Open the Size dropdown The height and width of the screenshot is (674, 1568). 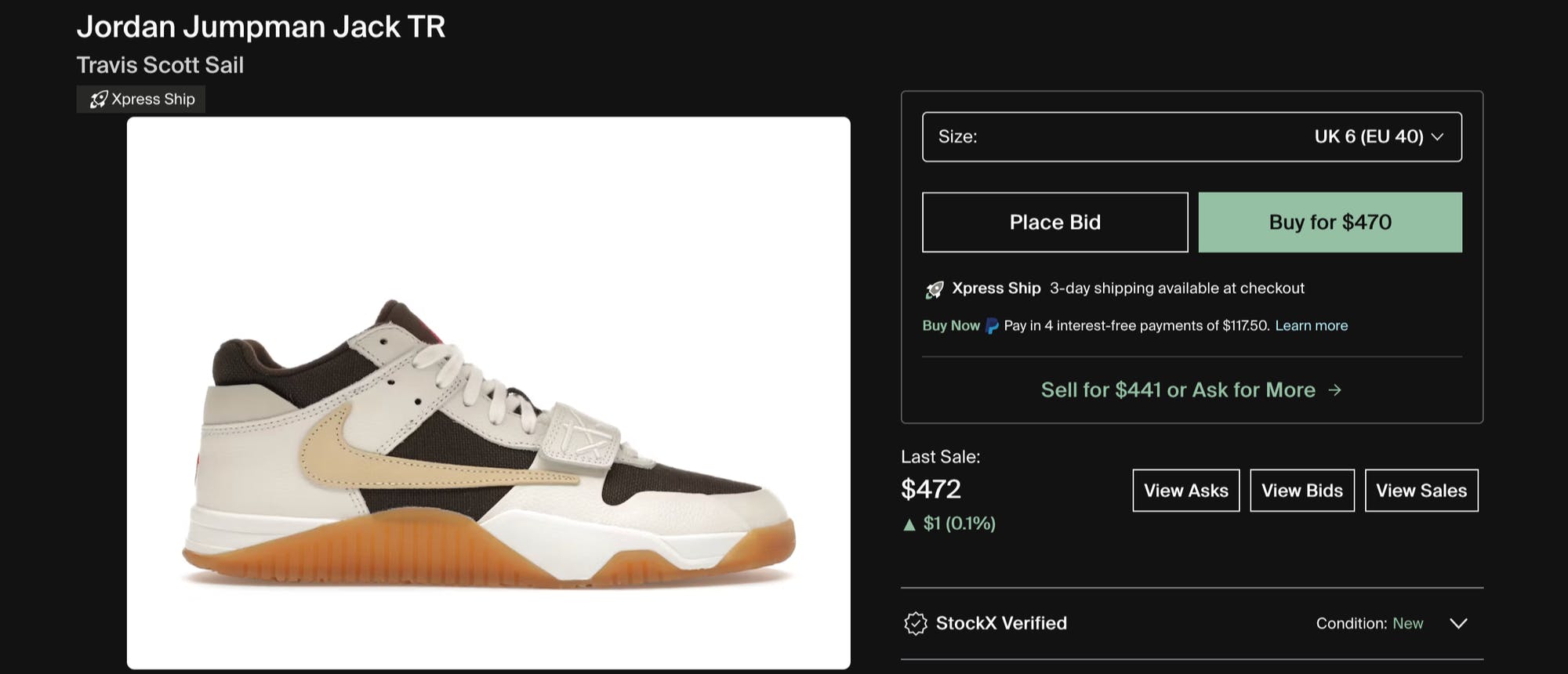click(x=1192, y=137)
